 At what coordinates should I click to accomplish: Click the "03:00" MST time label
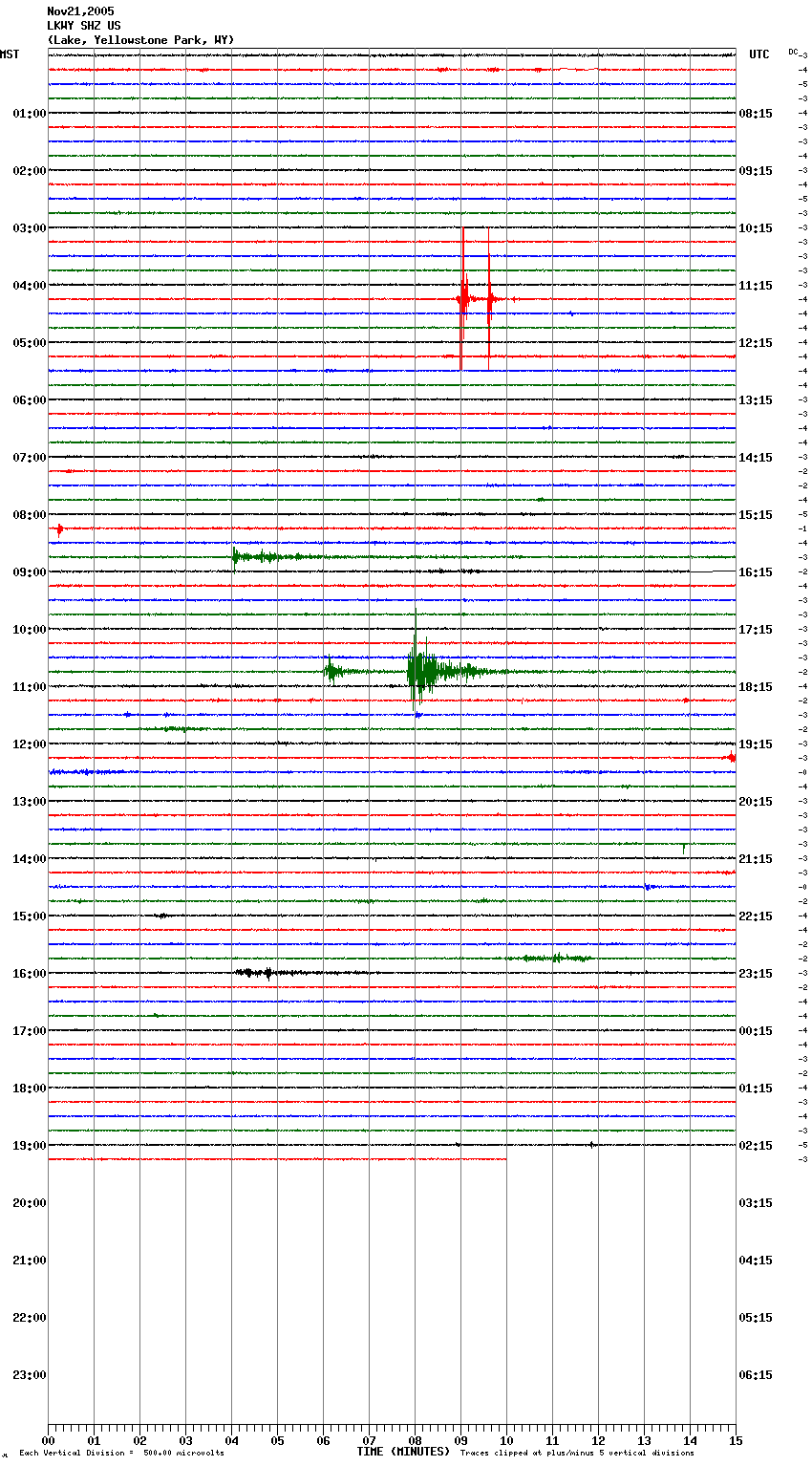pyautogui.click(x=30, y=228)
